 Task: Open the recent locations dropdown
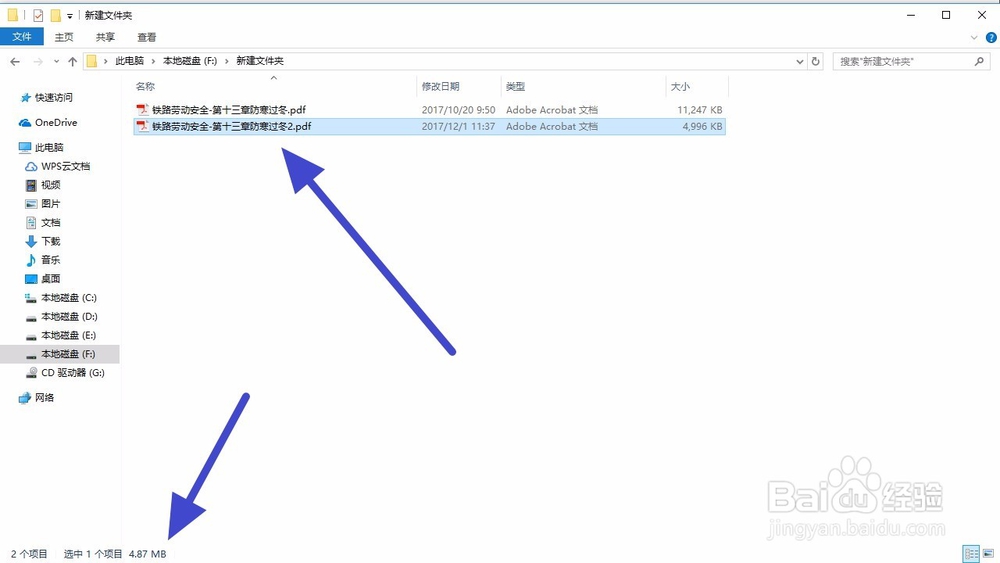[56, 61]
